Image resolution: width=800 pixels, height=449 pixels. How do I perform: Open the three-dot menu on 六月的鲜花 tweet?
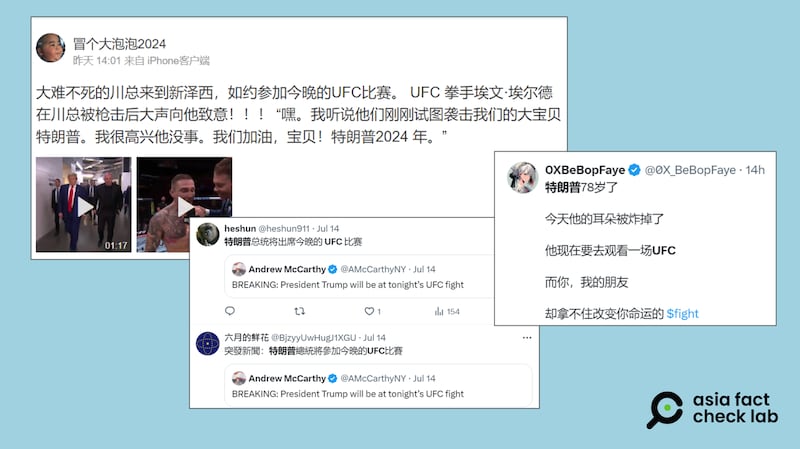coord(527,338)
